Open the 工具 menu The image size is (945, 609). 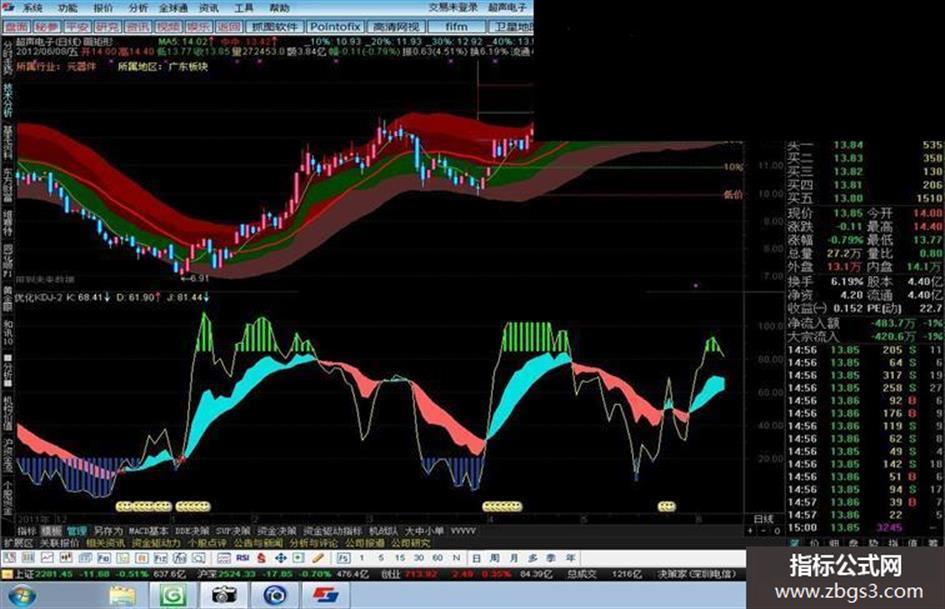pyautogui.click(x=243, y=8)
